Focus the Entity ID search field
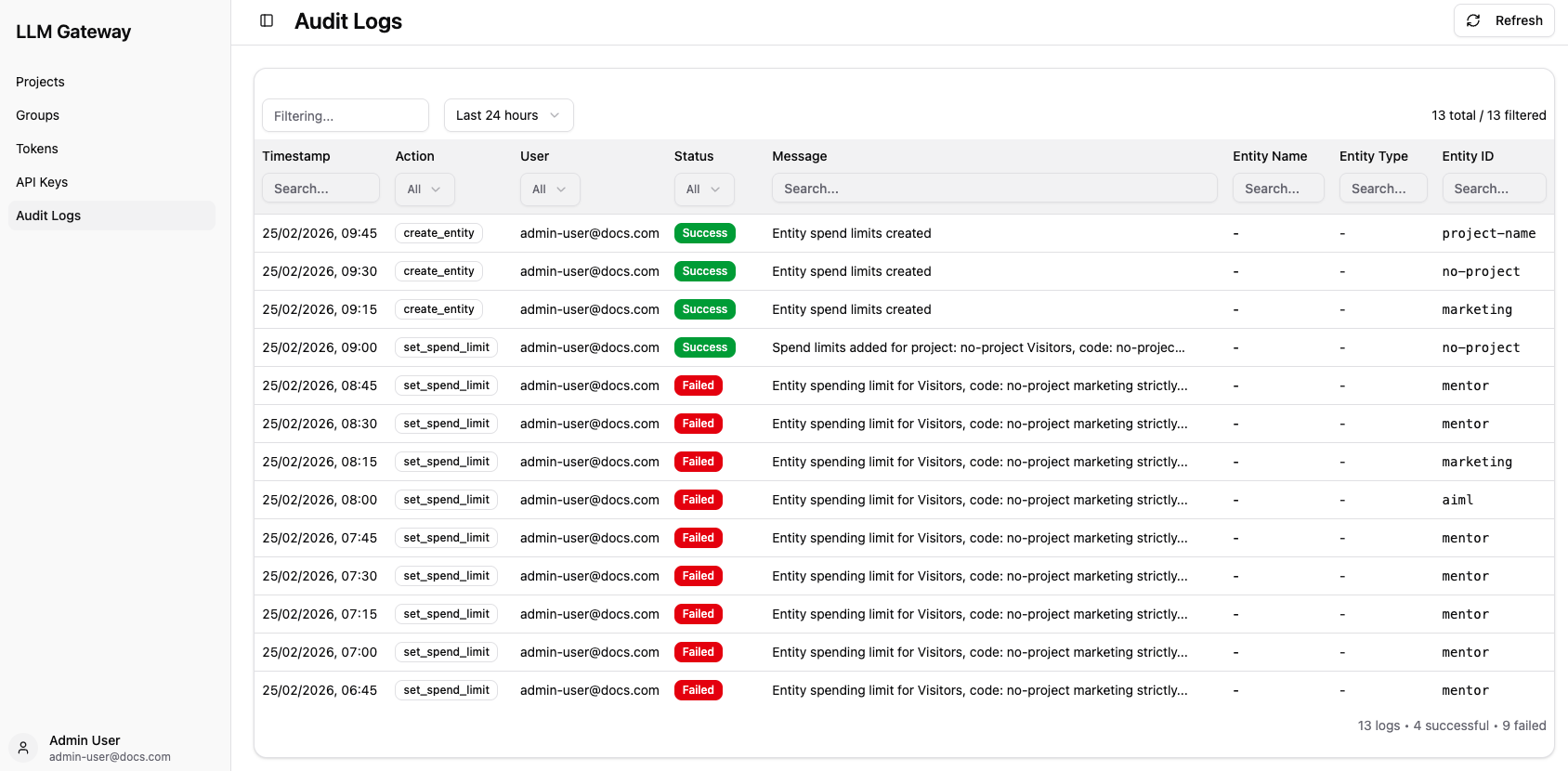Viewport: 1568px width, 771px height. click(1494, 188)
